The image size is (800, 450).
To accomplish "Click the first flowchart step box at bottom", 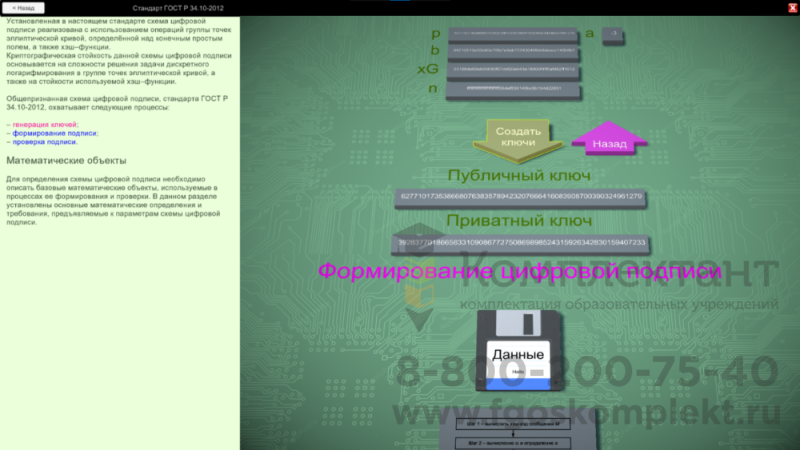I will click(518, 424).
